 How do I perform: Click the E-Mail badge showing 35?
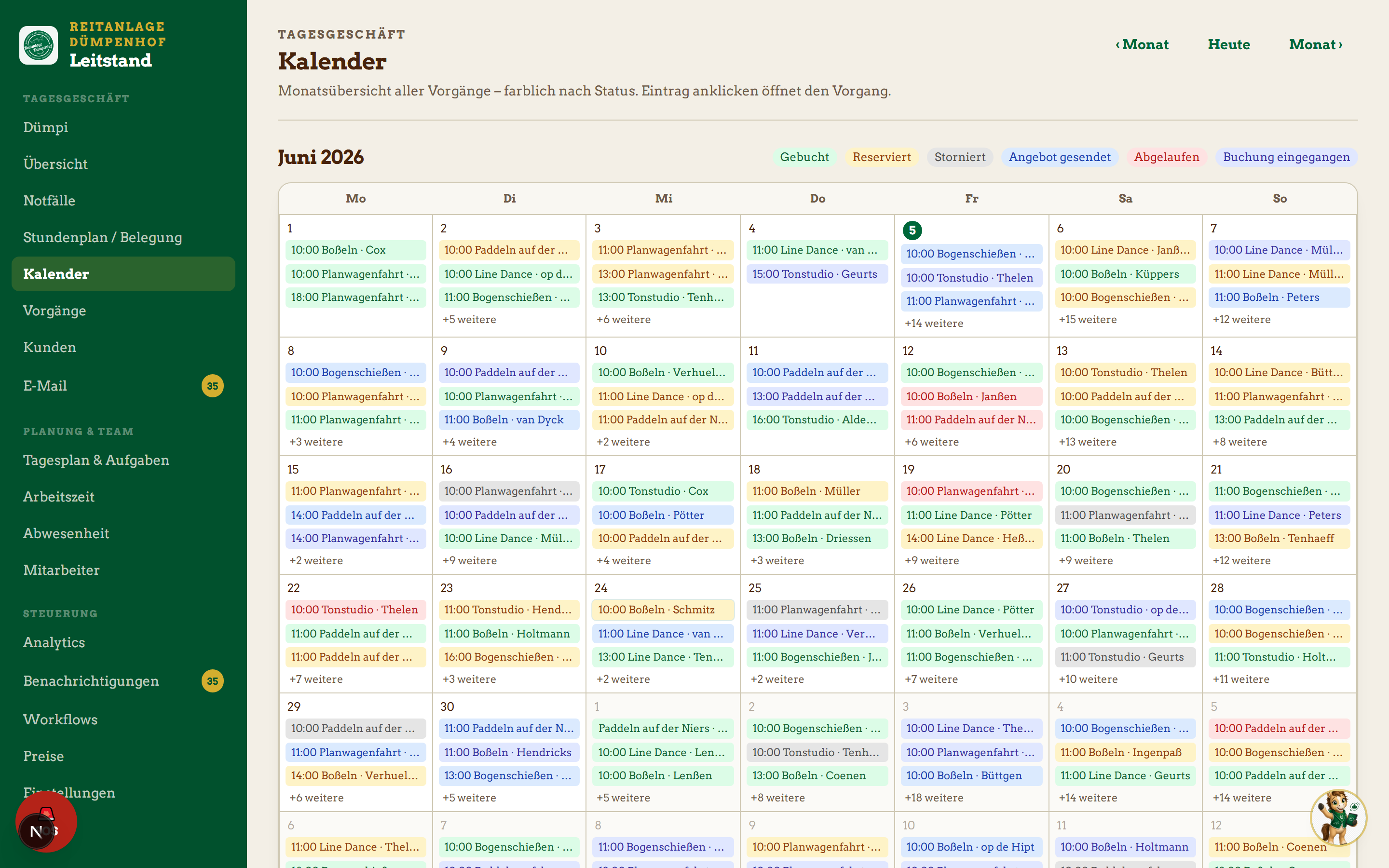pyautogui.click(x=212, y=386)
